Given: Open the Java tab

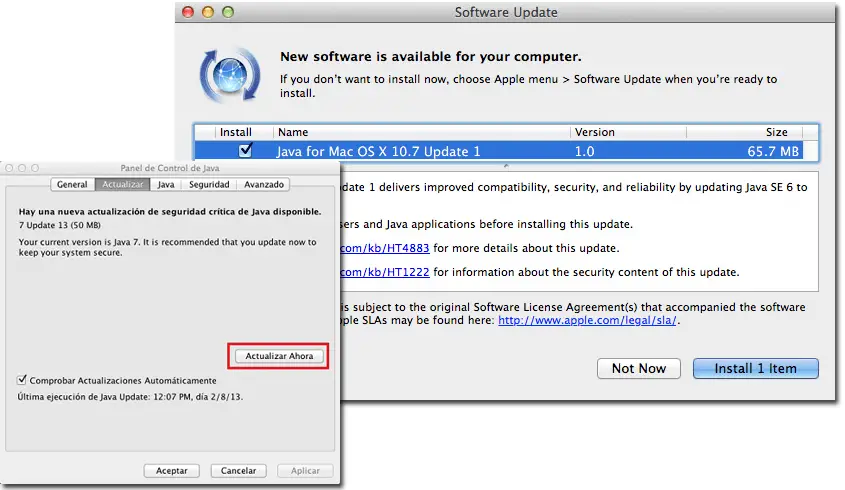Looking at the screenshot, I should pyautogui.click(x=166, y=184).
